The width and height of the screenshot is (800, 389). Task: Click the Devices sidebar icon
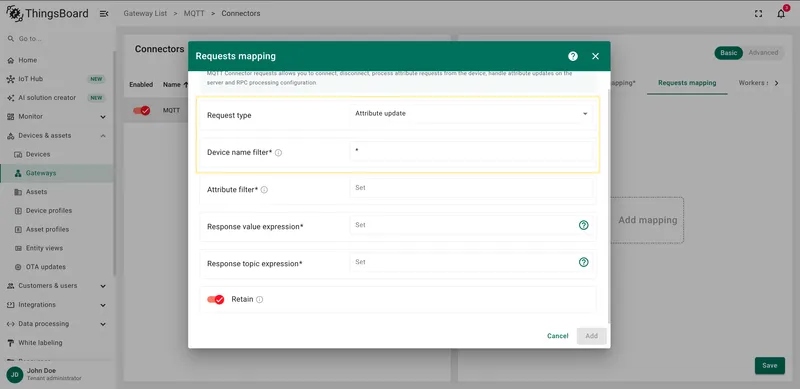pyautogui.click(x=18, y=155)
